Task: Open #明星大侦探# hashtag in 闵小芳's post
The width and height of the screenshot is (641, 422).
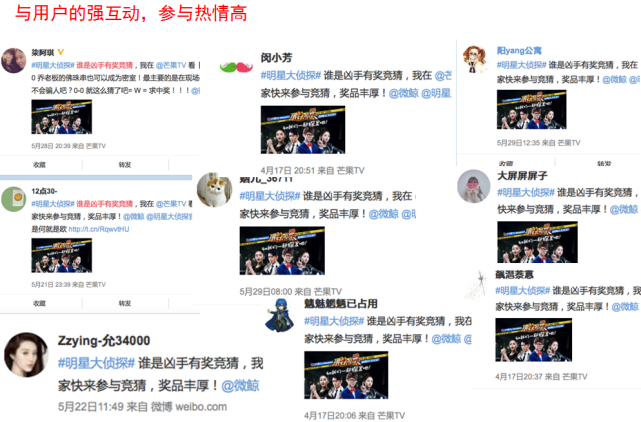Action: [x=291, y=76]
